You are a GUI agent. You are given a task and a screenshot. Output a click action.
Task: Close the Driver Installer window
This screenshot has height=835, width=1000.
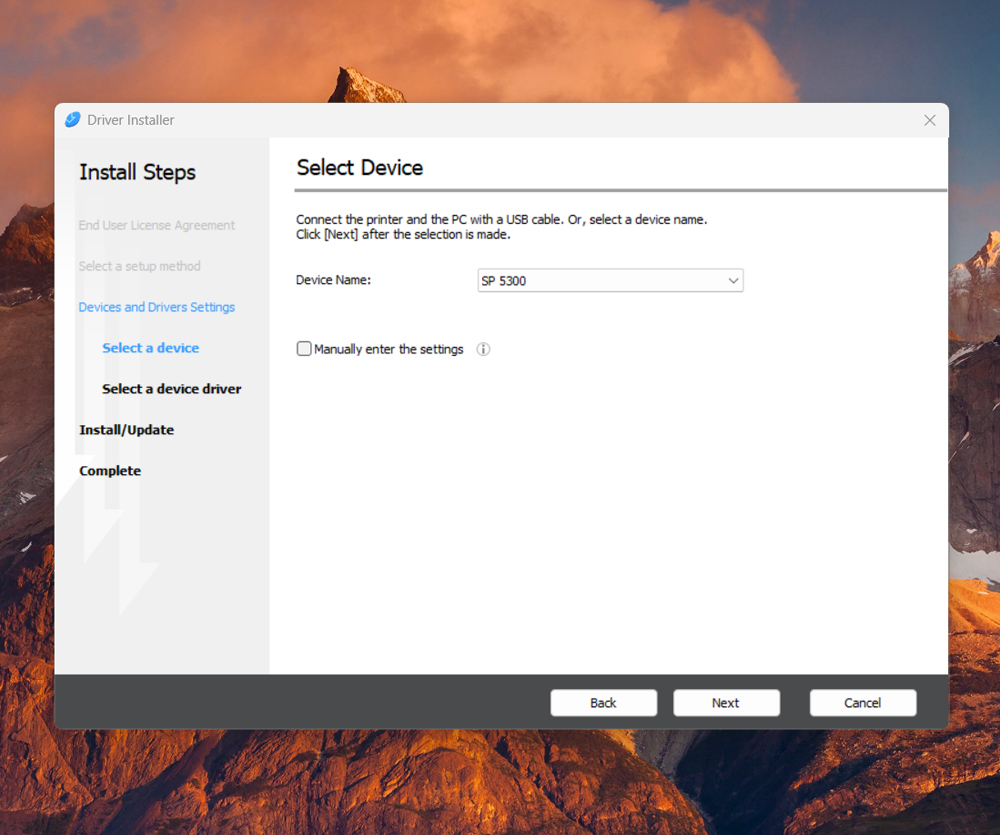click(930, 120)
